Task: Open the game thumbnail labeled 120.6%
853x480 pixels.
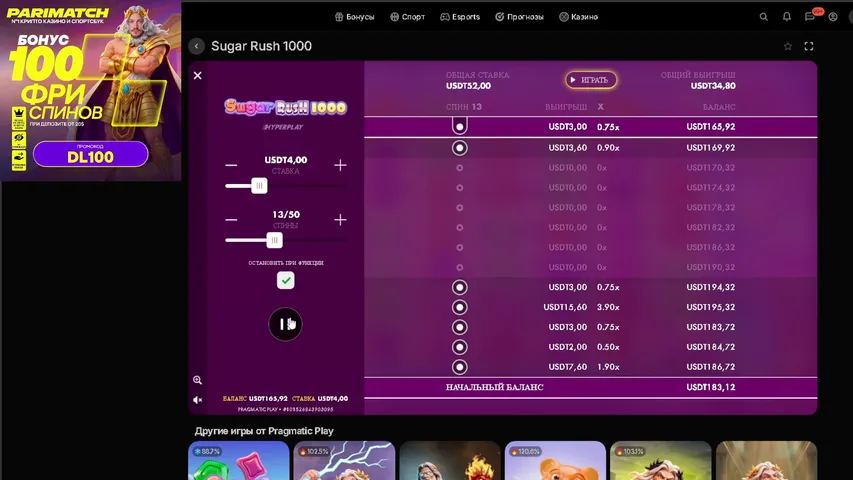Action: [555, 460]
